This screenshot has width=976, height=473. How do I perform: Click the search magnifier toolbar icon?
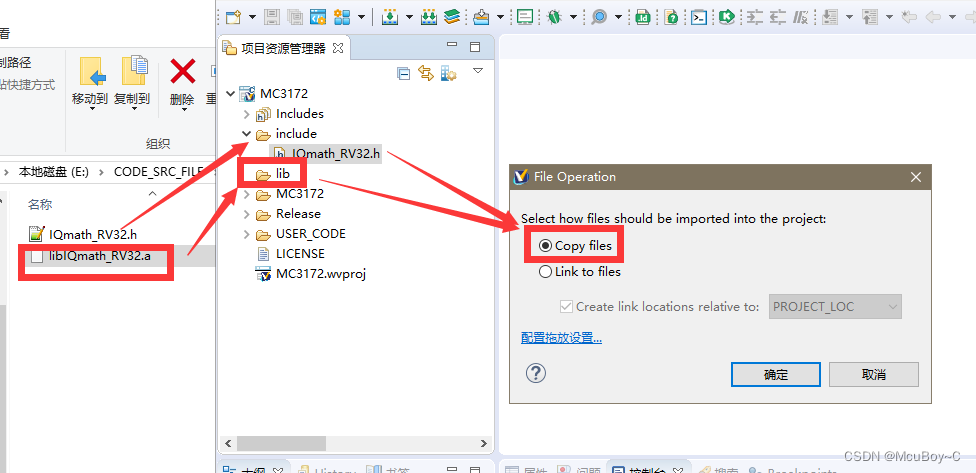point(599,17)
